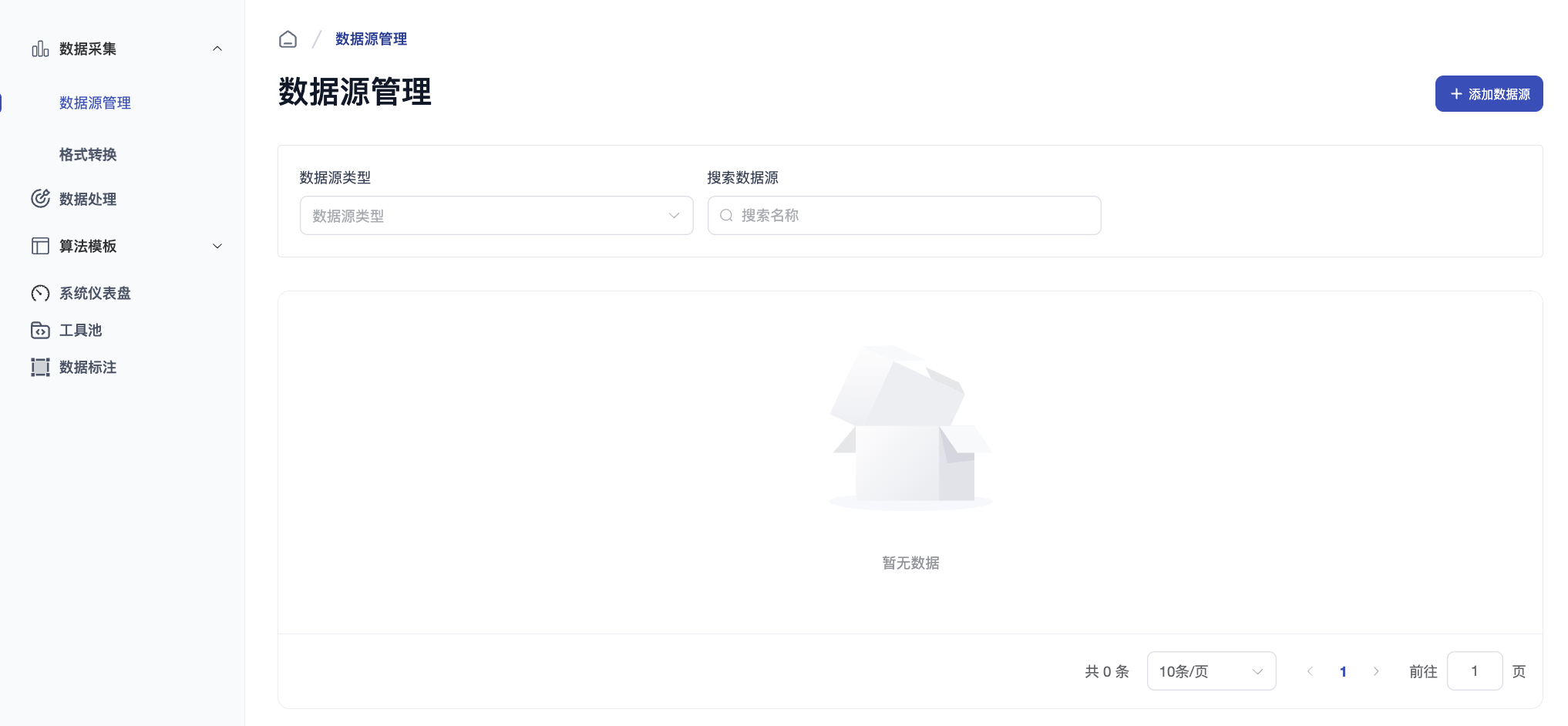Click the 数据采集 bar chart icon
The width and height of the screenshot is (1568, 726).
point(40,49)
